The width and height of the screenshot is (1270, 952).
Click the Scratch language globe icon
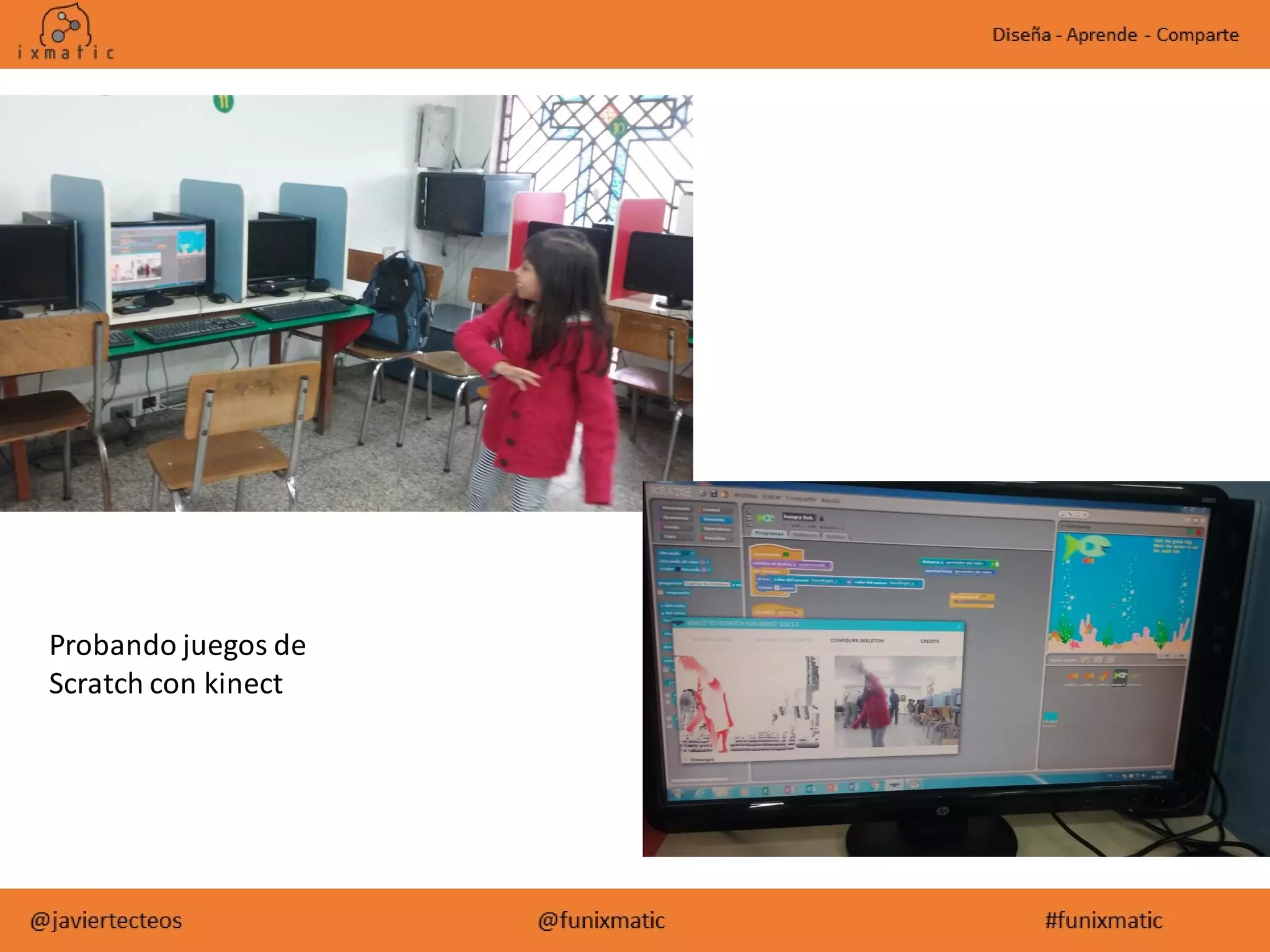pos(702,493)
